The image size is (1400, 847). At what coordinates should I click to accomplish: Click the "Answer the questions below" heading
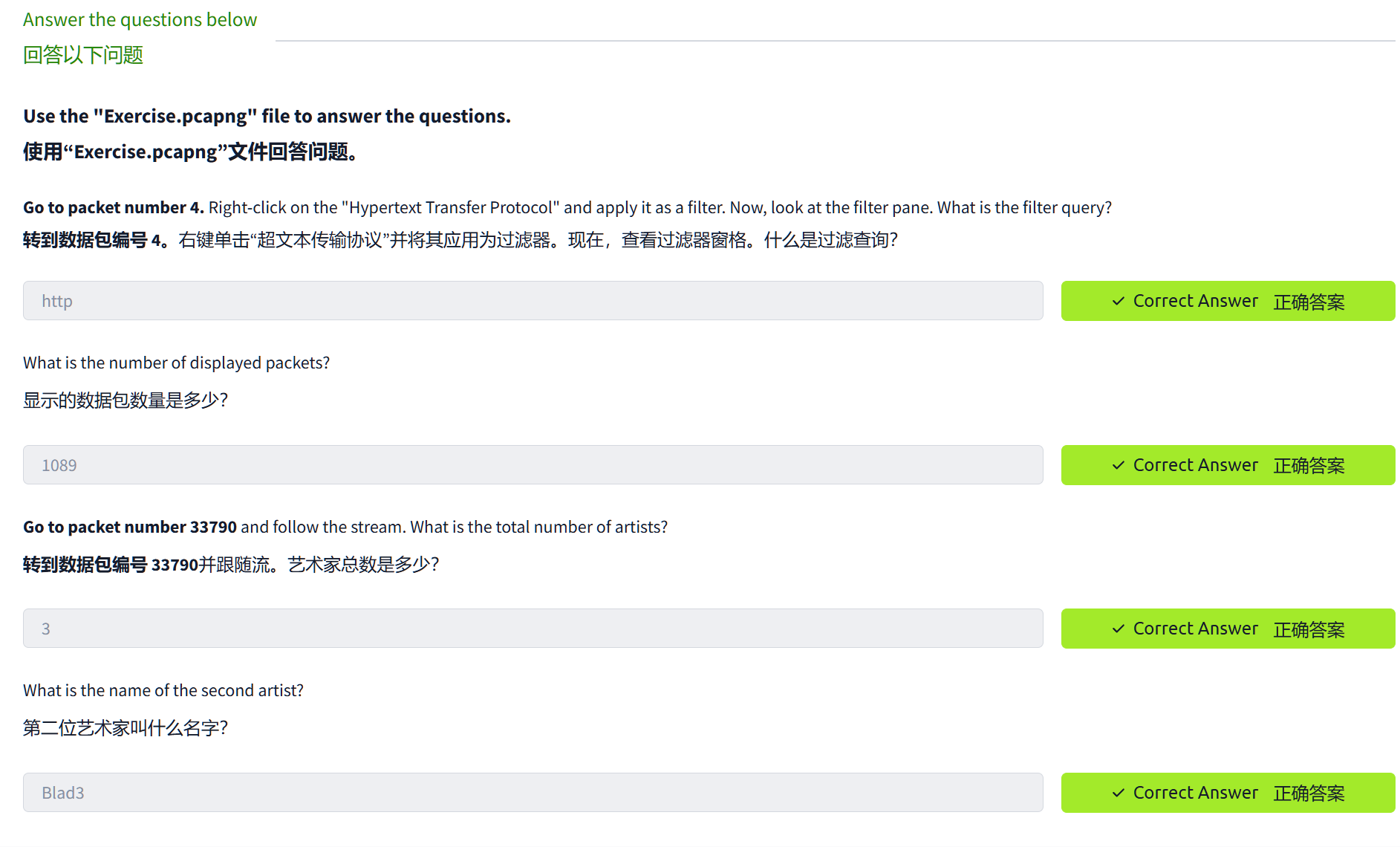140,19
